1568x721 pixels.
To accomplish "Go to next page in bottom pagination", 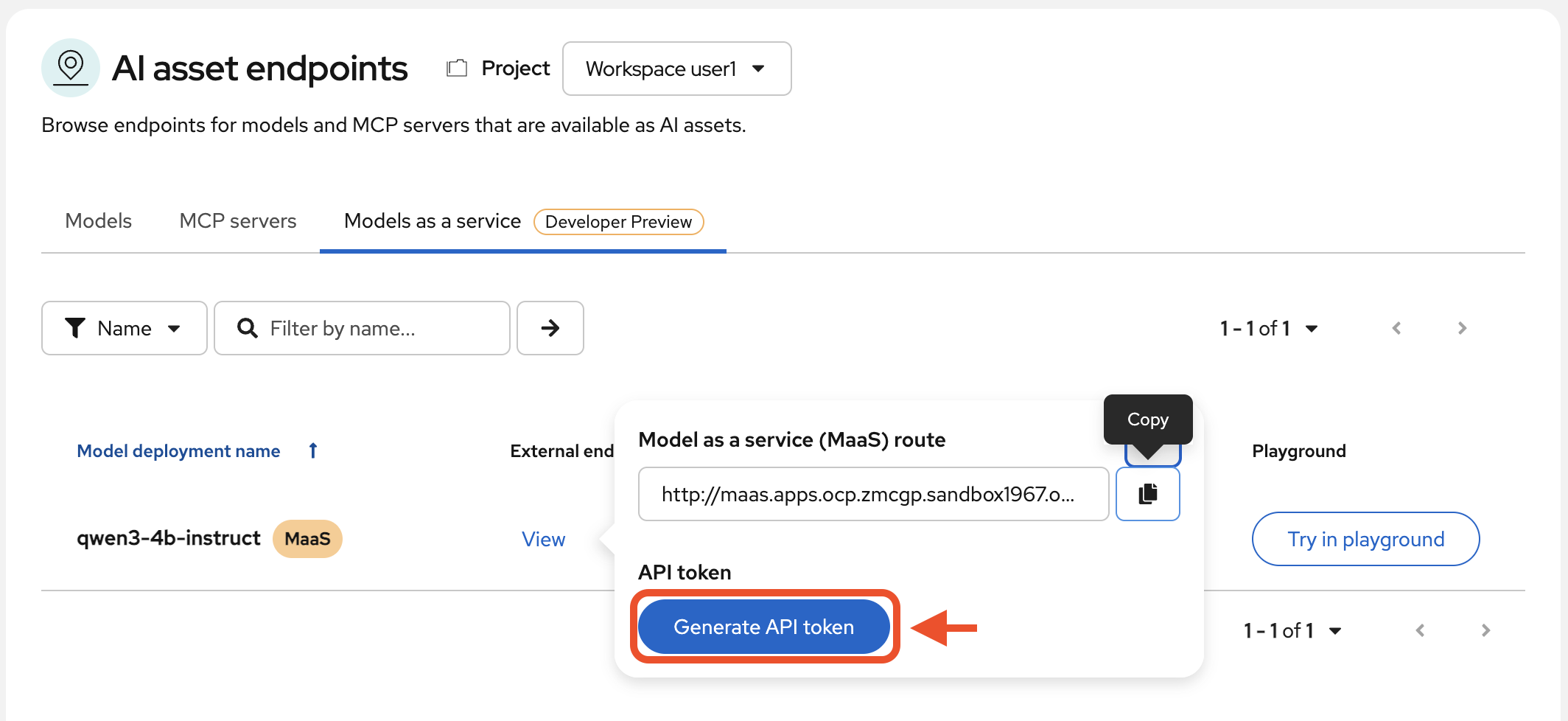I will point(1486,630).
